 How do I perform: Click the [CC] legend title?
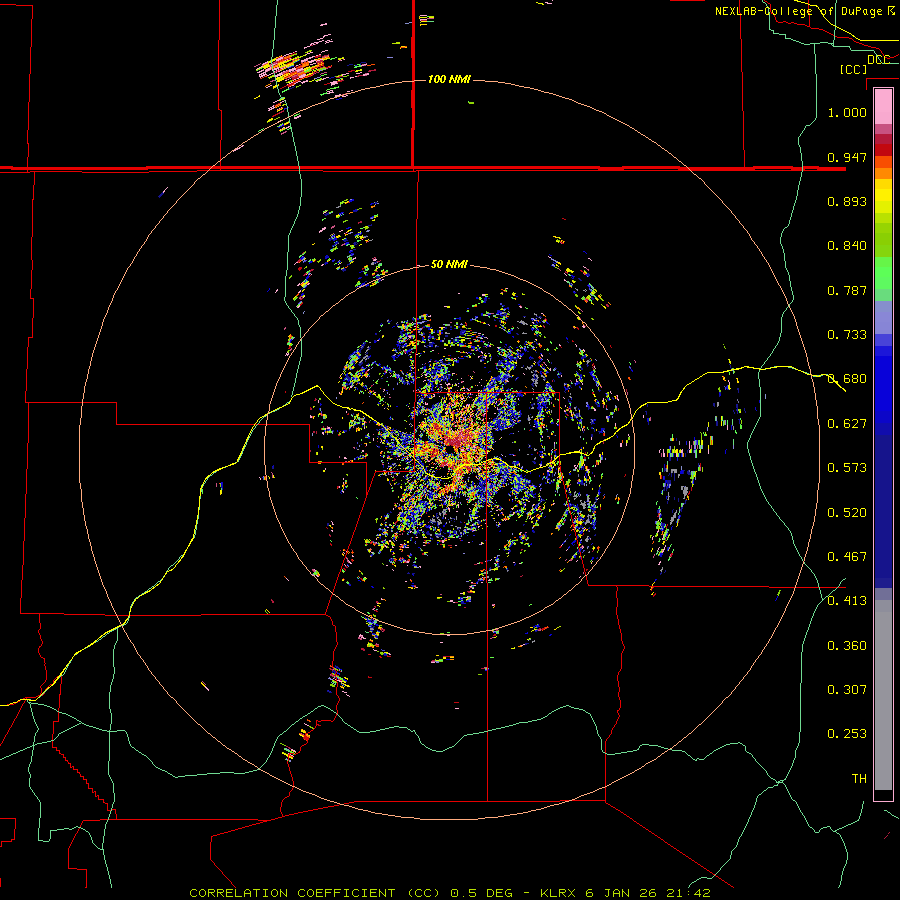[854, 69]
